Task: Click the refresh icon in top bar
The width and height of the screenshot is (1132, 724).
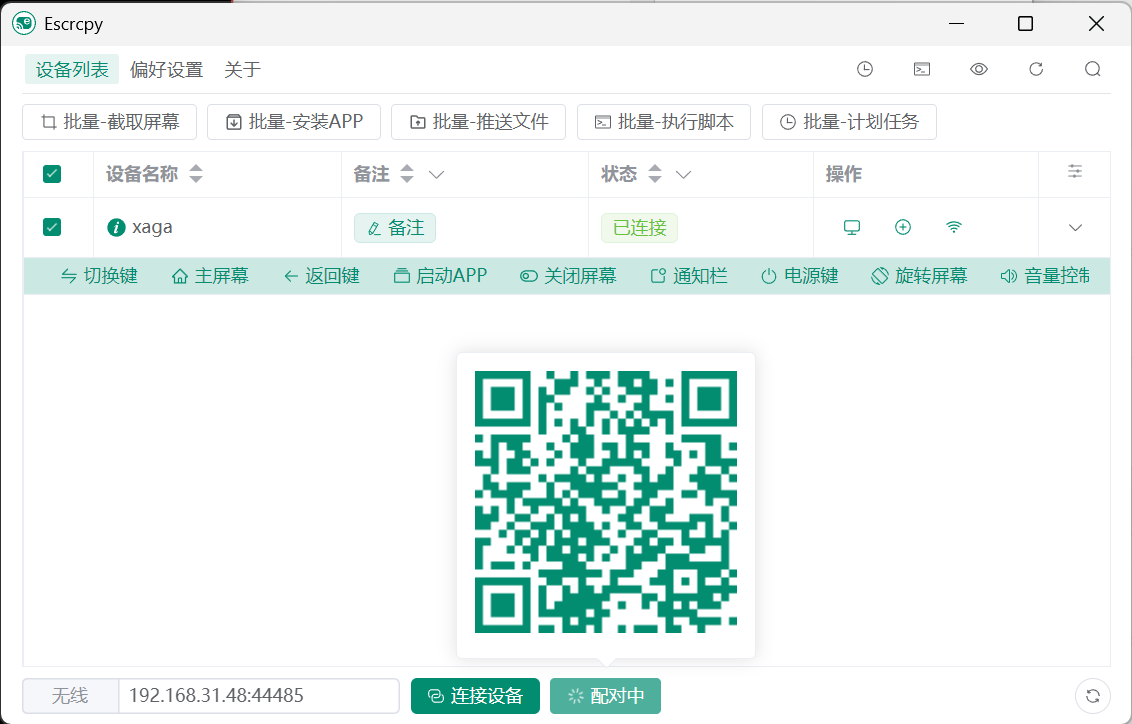Action: click(x=1036, y=69)
